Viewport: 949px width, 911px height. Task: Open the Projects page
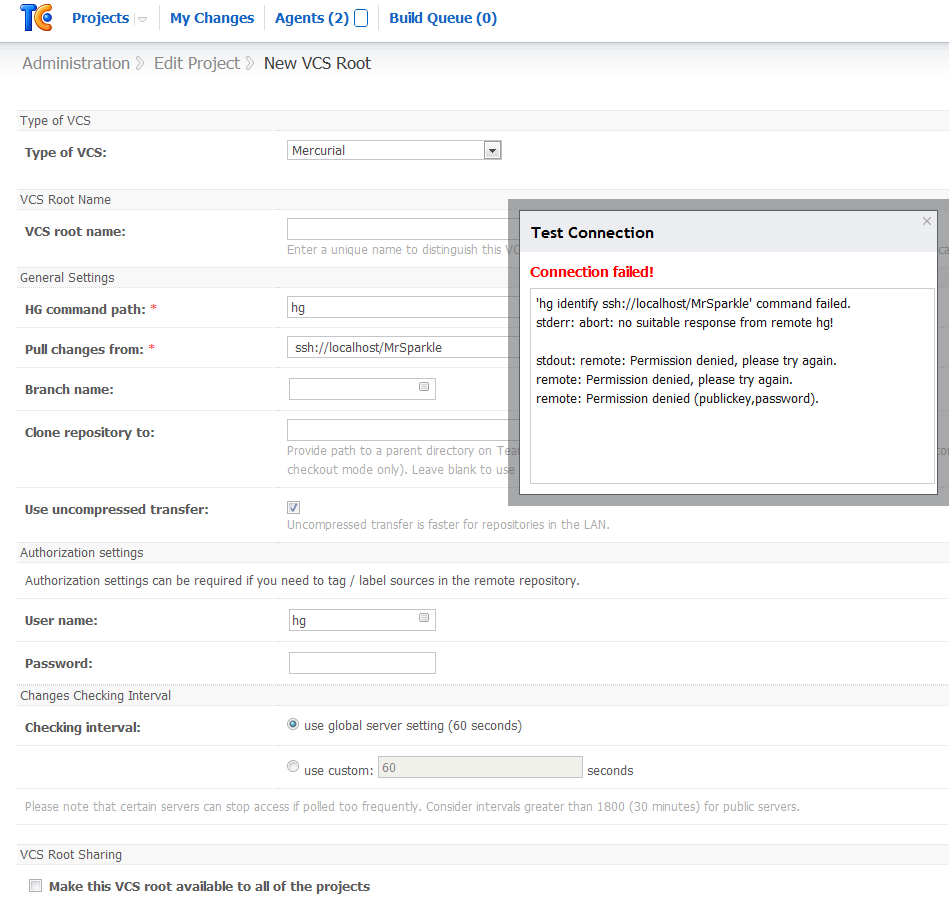tap(100, 18)
